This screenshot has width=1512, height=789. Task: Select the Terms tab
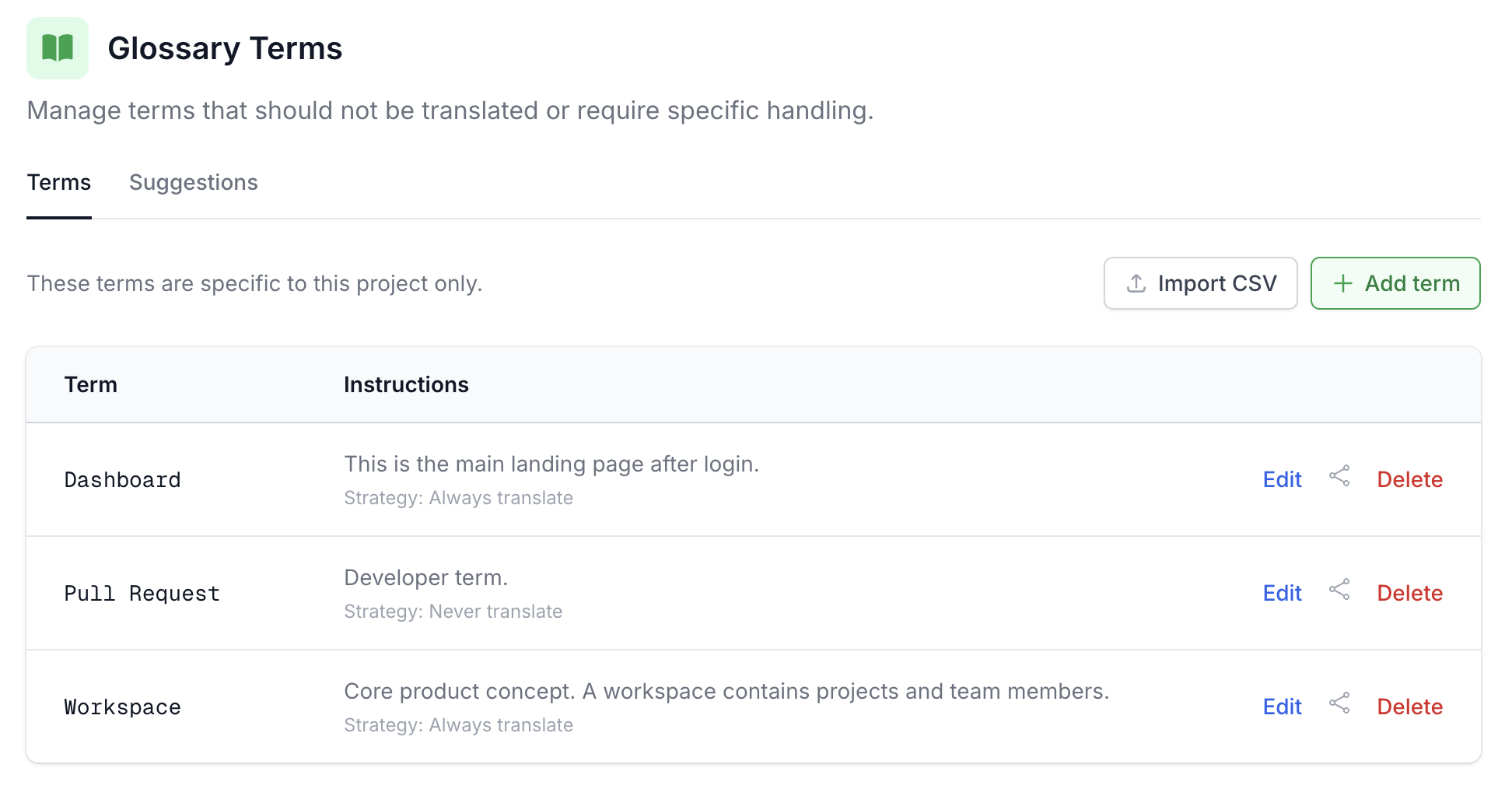click(58, 182)
